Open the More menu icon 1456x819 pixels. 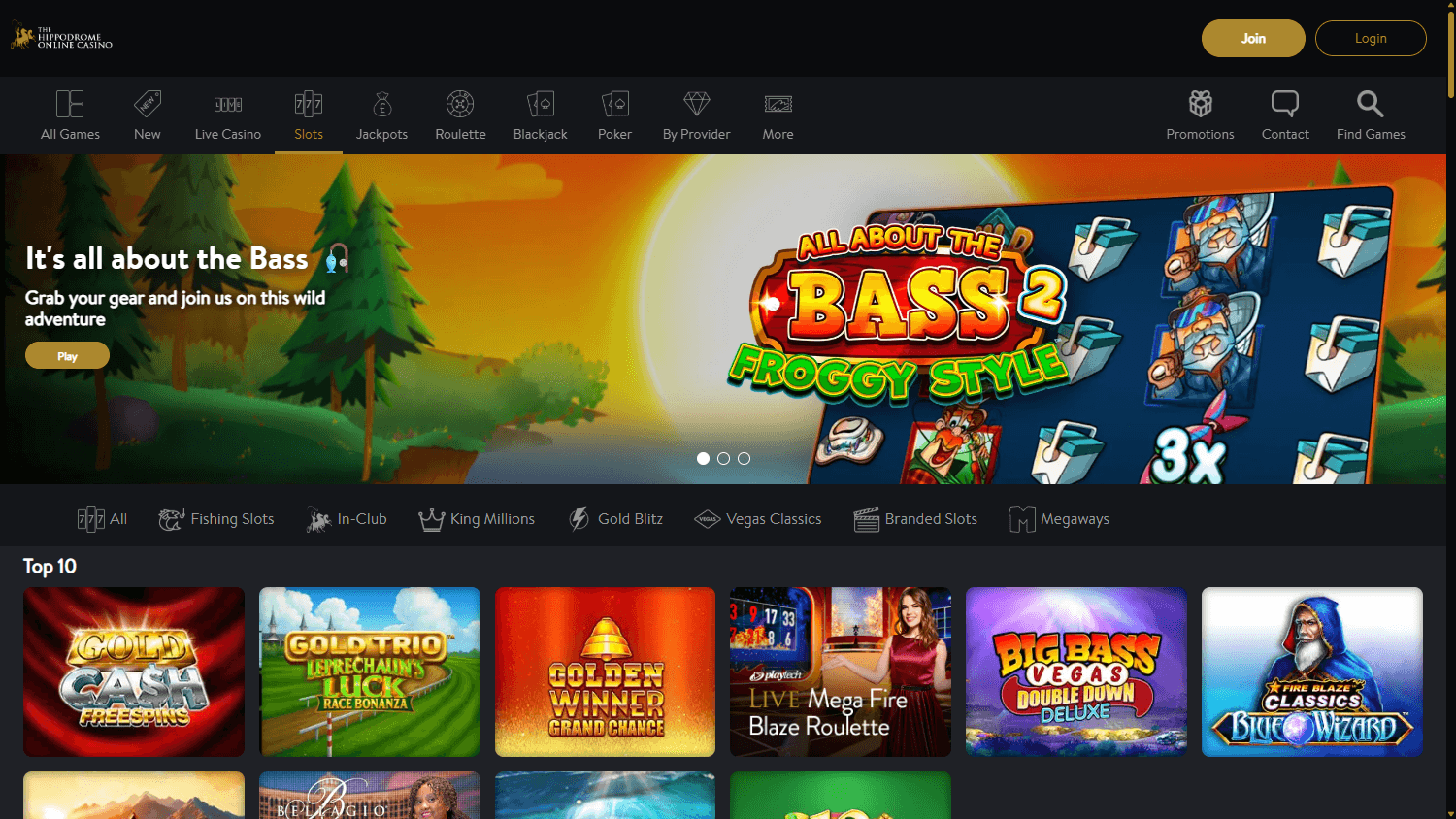click(778, 104)
